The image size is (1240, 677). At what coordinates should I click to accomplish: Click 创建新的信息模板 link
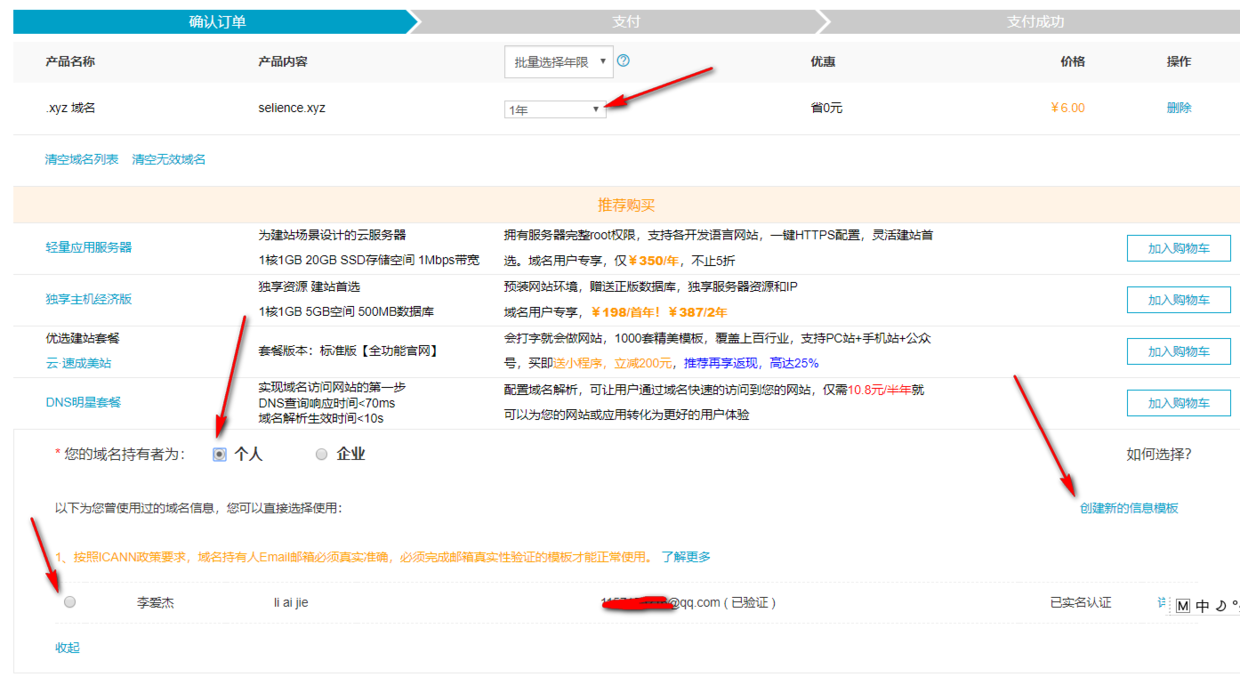[1129, 509]
